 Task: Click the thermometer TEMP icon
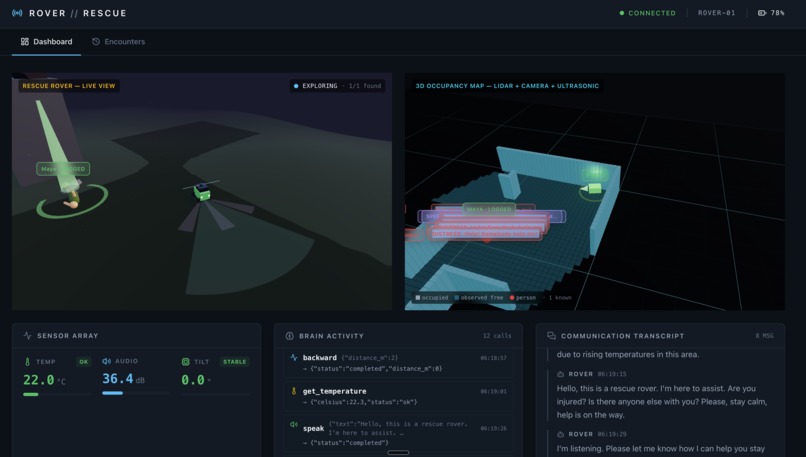tap(27, 362)
